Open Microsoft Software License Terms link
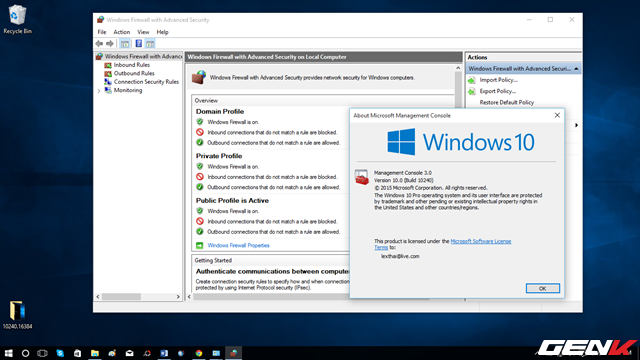Viewport: 640px width, 360px height. [x=480, y=241]
